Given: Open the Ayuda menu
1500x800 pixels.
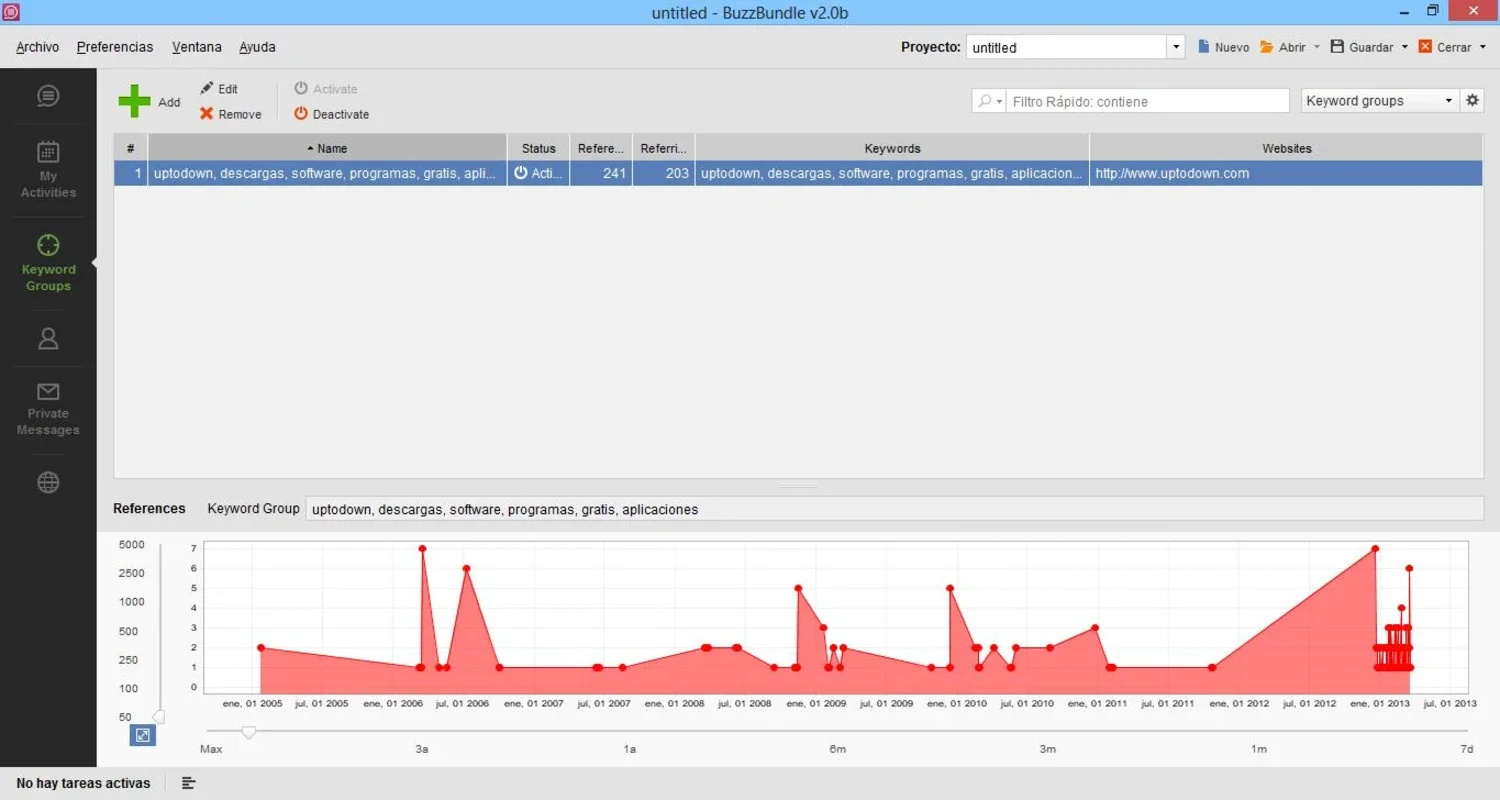Looking at the screenshot, I should pos(257,47).
